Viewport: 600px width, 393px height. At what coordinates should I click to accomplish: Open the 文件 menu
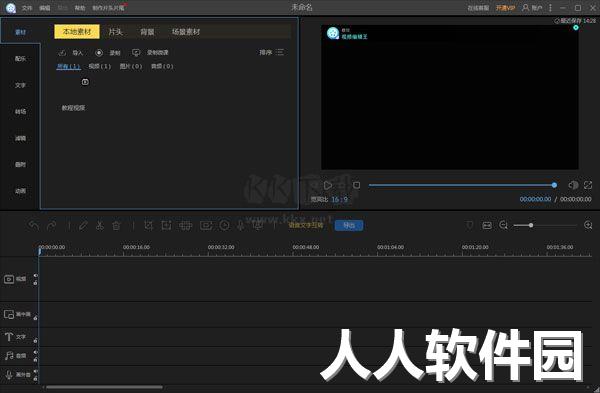(x=27, y=8)
